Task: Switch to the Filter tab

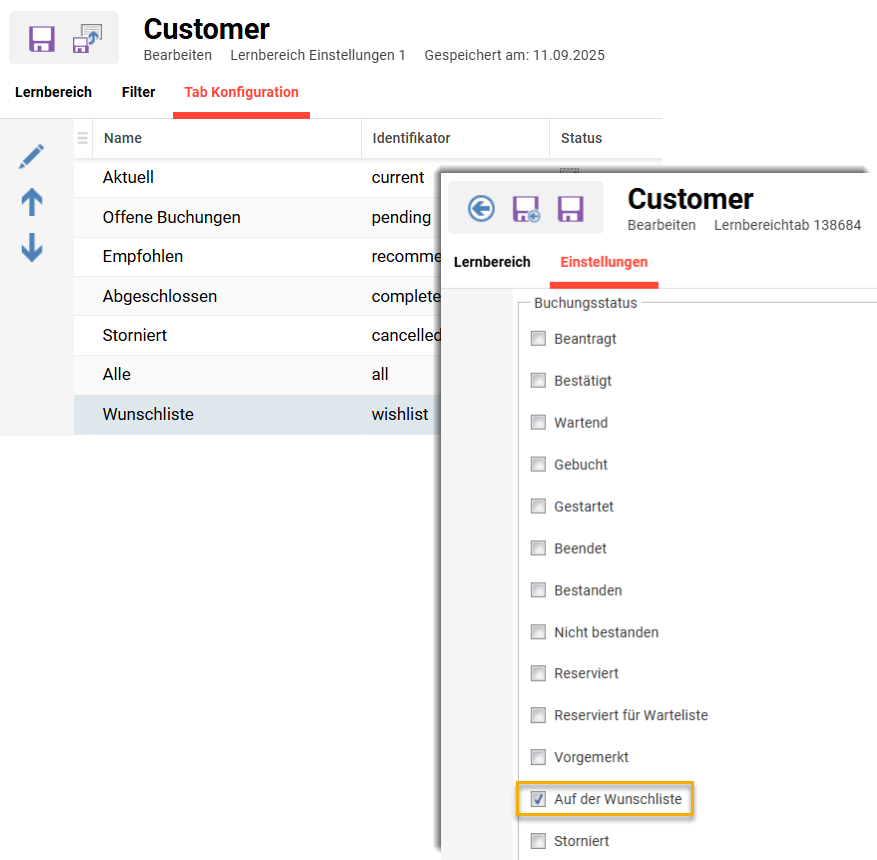Action: pyautogui.click(x=138, y=91)
